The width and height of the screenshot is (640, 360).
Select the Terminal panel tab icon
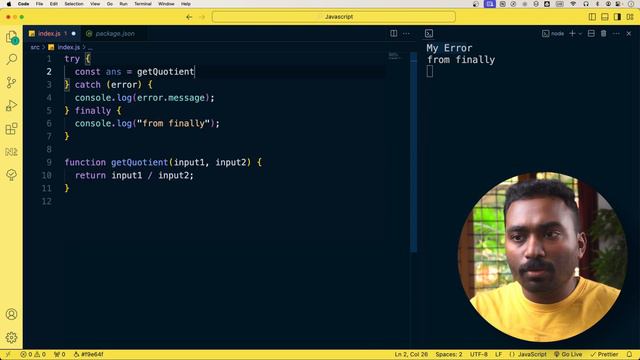click(x=429, y=33)
